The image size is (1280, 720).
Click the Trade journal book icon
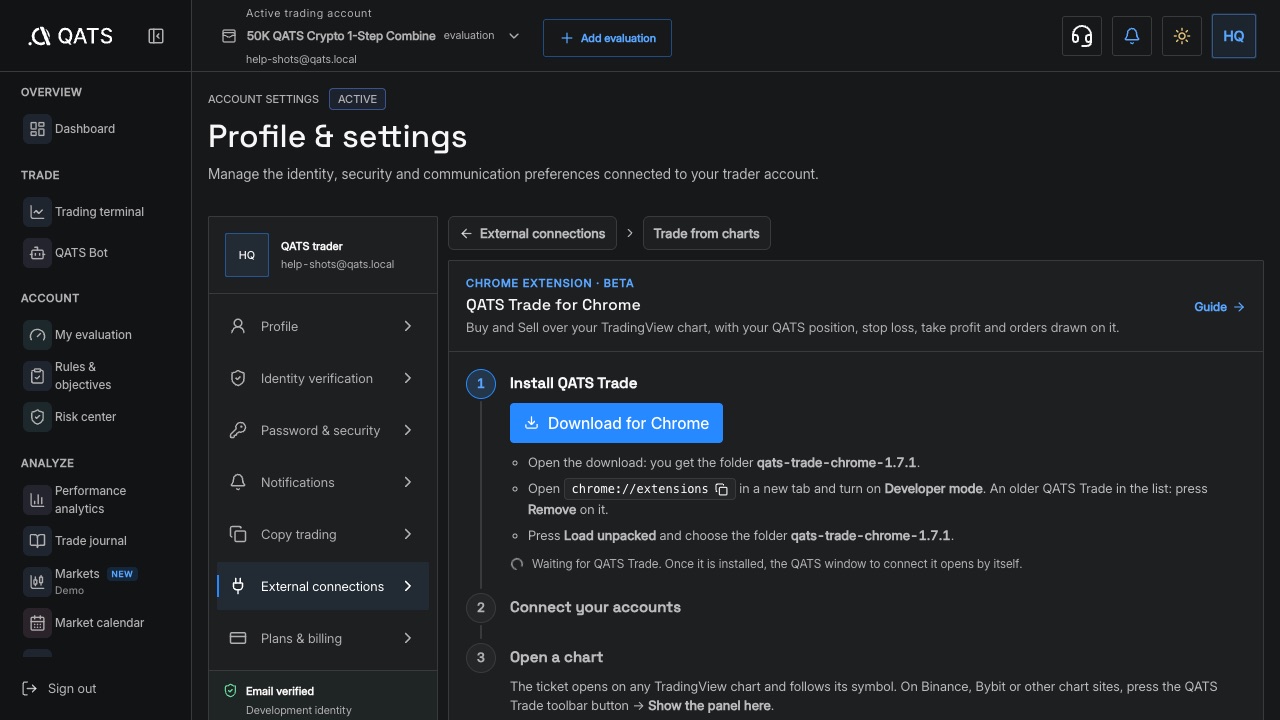pos(37,541)
